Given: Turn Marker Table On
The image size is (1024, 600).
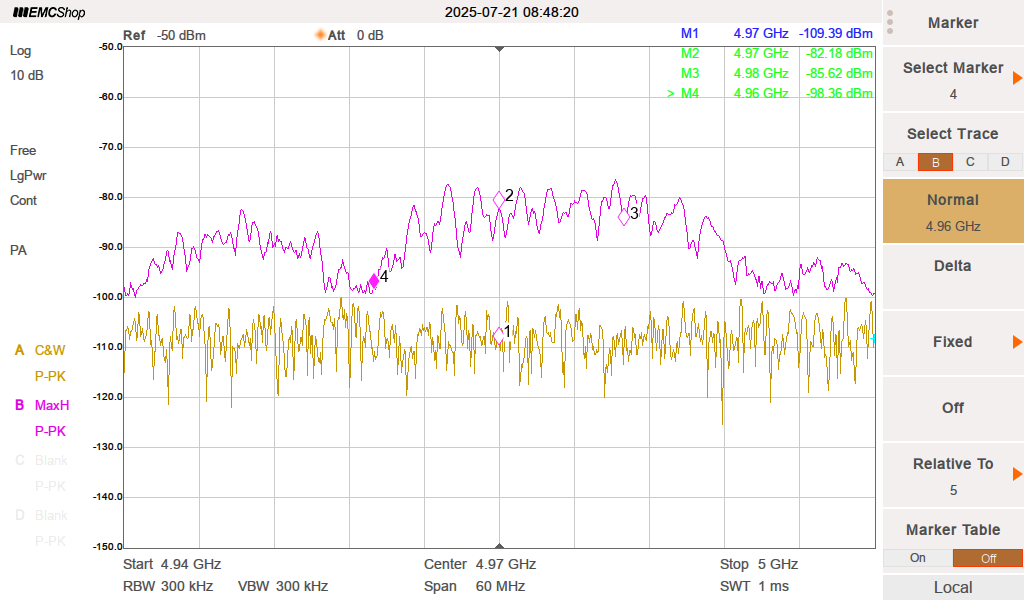Looking at the screenshot, I should tap(917, 558).
